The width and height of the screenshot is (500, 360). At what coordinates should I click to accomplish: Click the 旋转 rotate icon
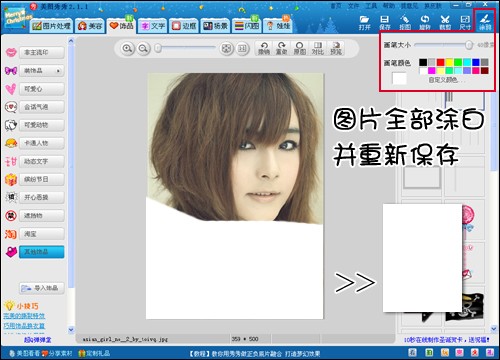click(x=425, y=22)
